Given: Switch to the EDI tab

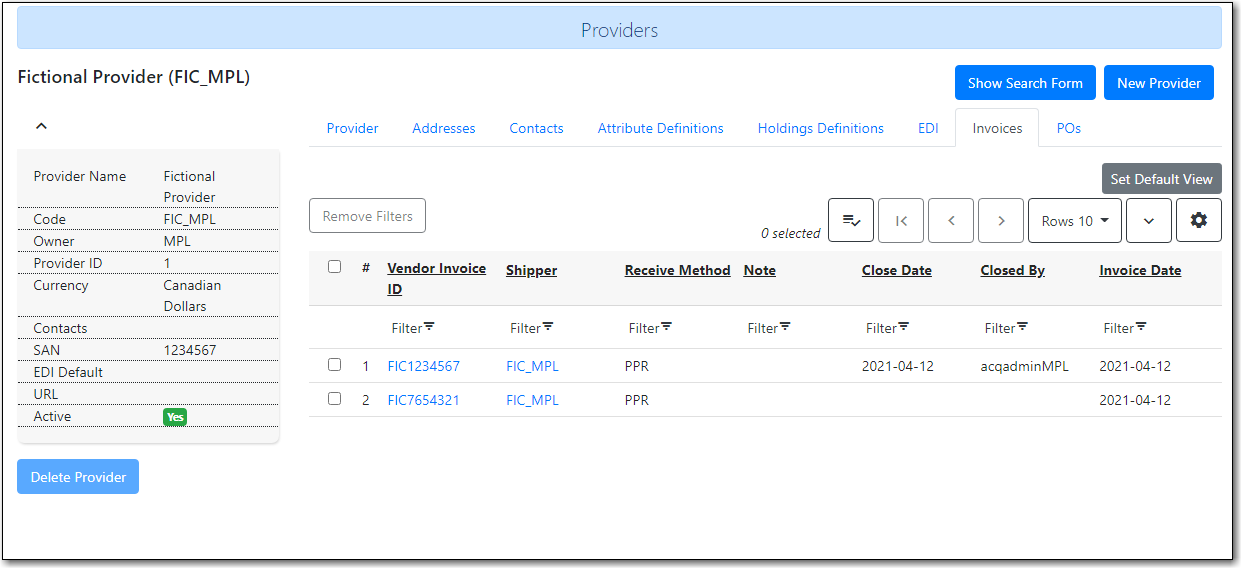Looking at the screenshot, I should pyautogui.click(x=928, y=128).
